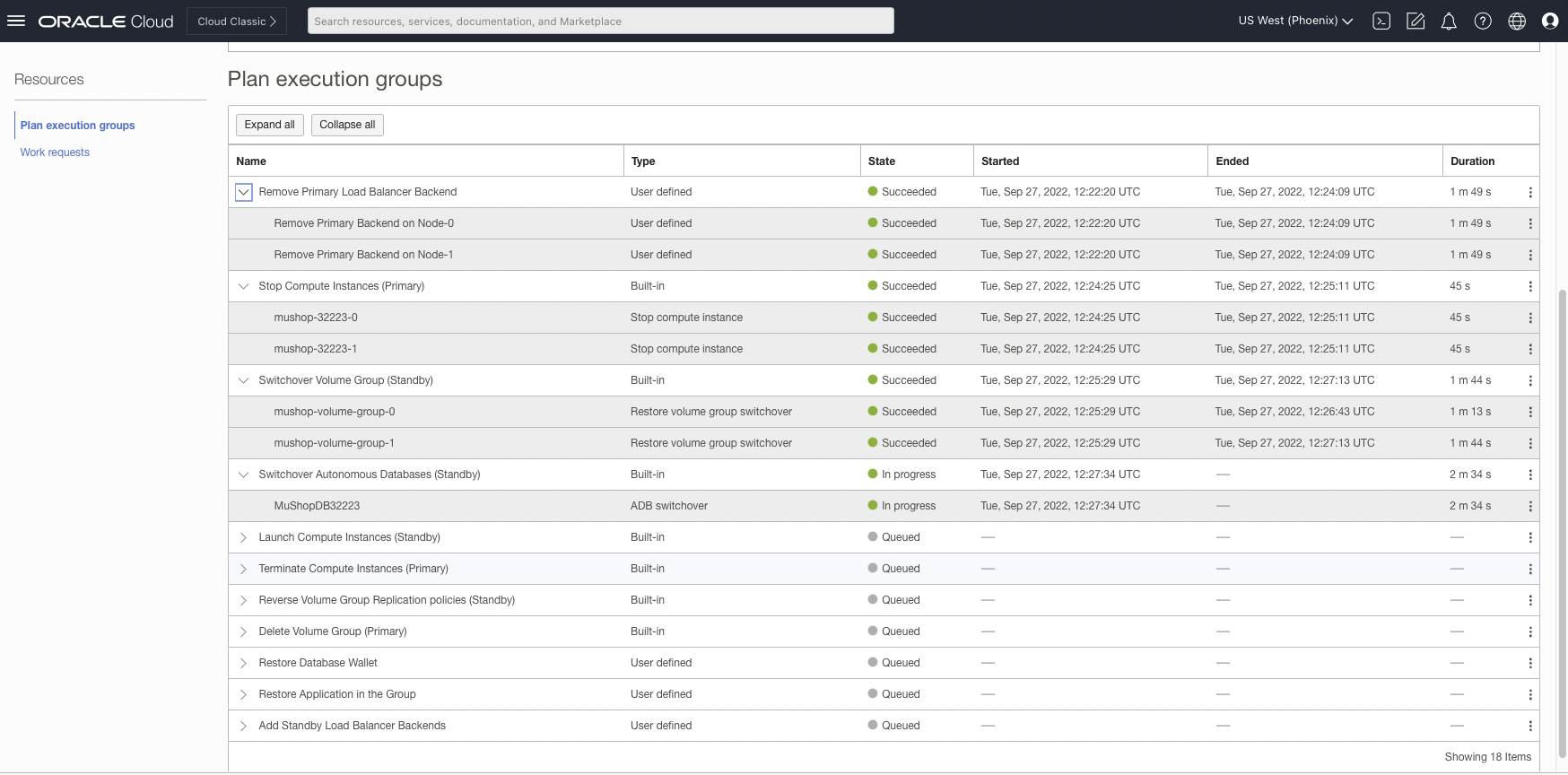Click the Cloud Classic button
Screen dimensions: 1568x775
[237, 21]
